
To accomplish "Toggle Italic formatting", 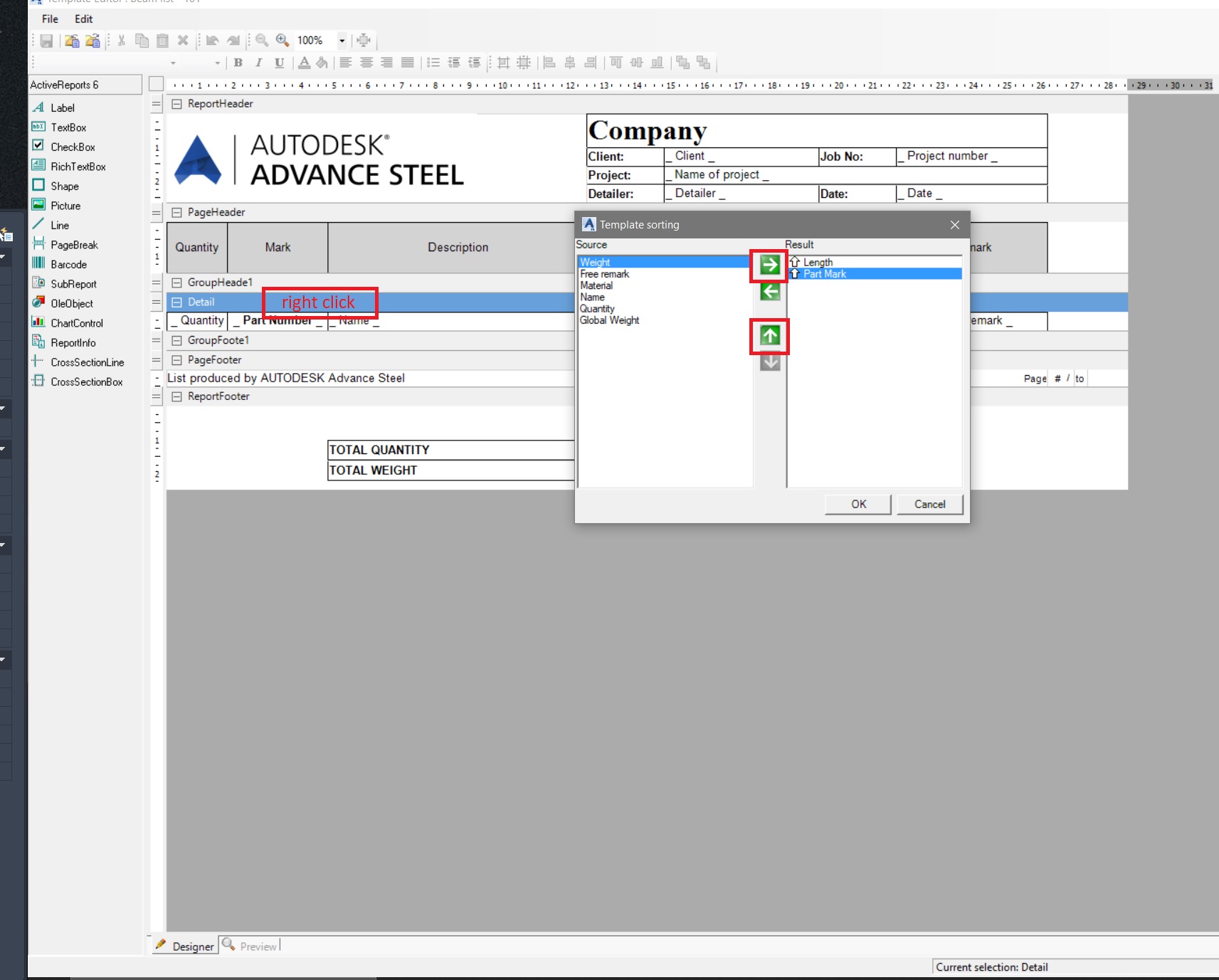I will pyautogui.click(x=259, y=63).
